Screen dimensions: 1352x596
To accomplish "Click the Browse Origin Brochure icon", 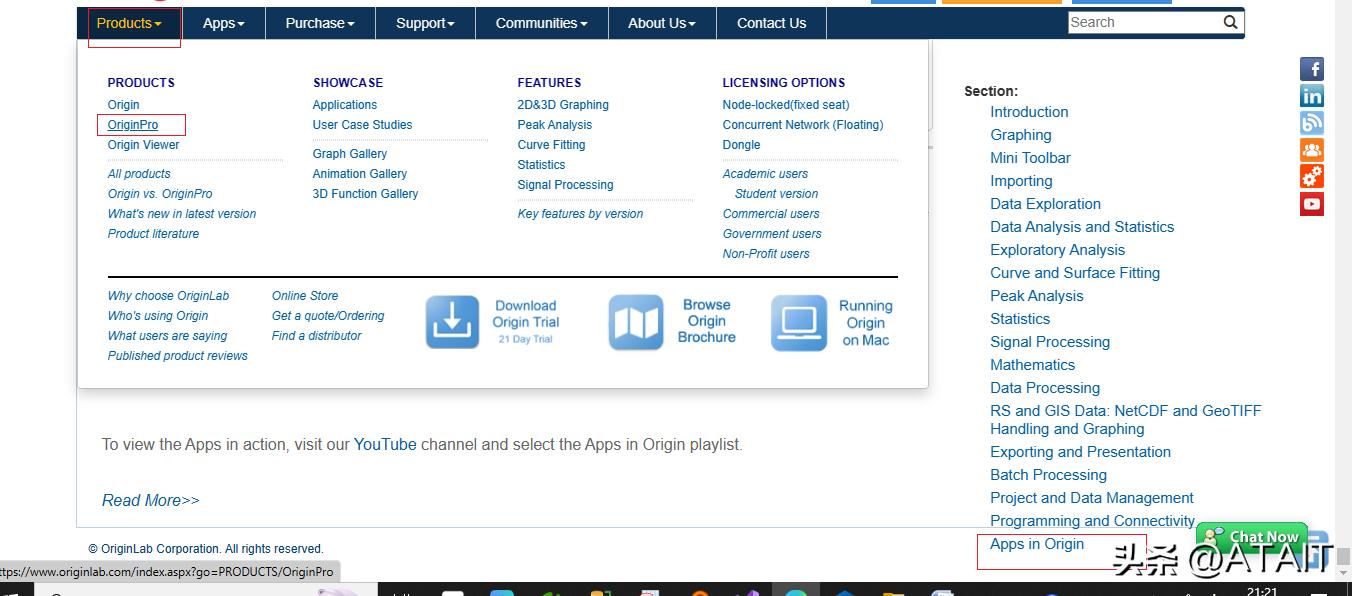I will [x=636, y=322].
